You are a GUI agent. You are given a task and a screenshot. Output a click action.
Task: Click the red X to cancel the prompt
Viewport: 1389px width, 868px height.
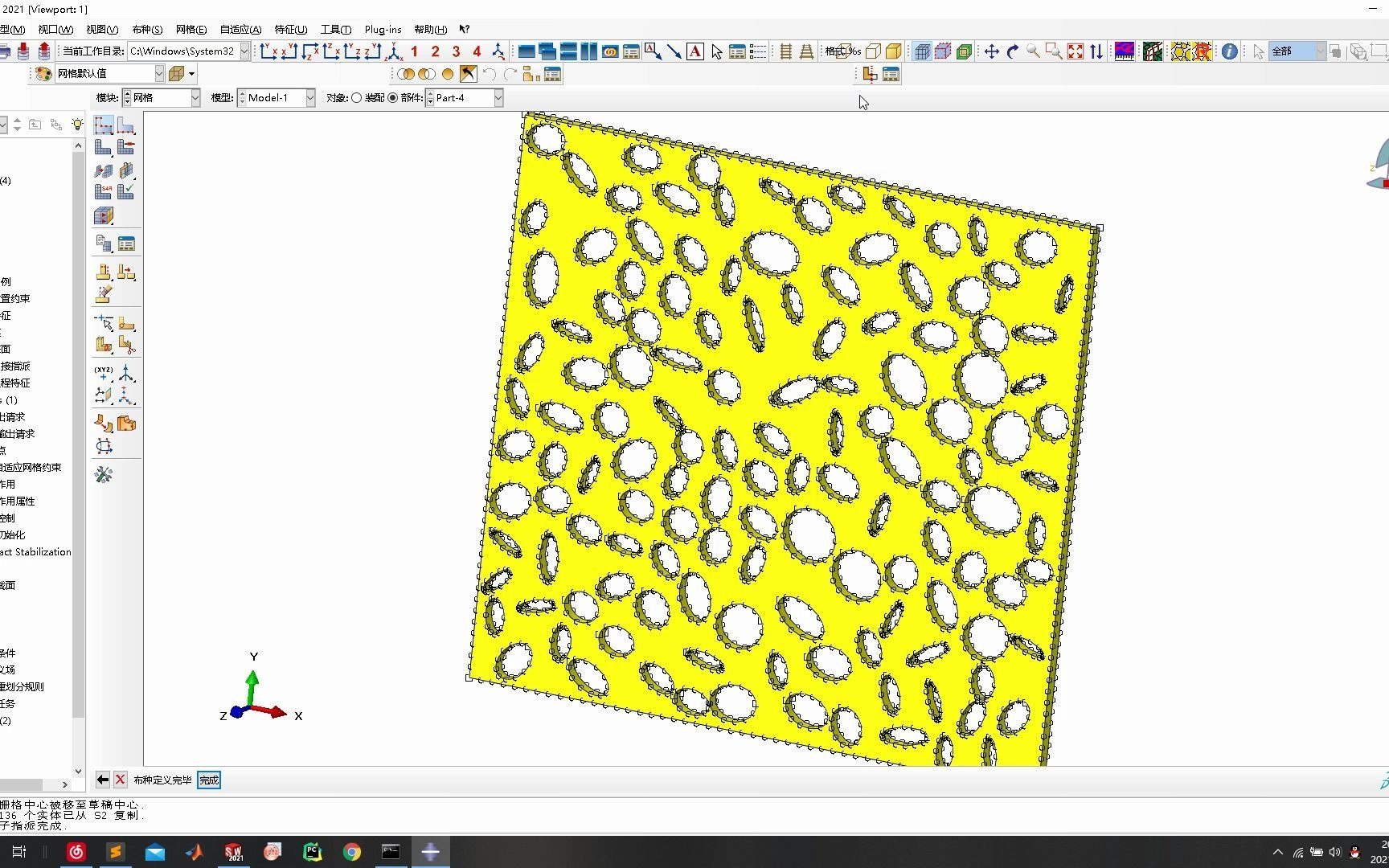[120, 780]
